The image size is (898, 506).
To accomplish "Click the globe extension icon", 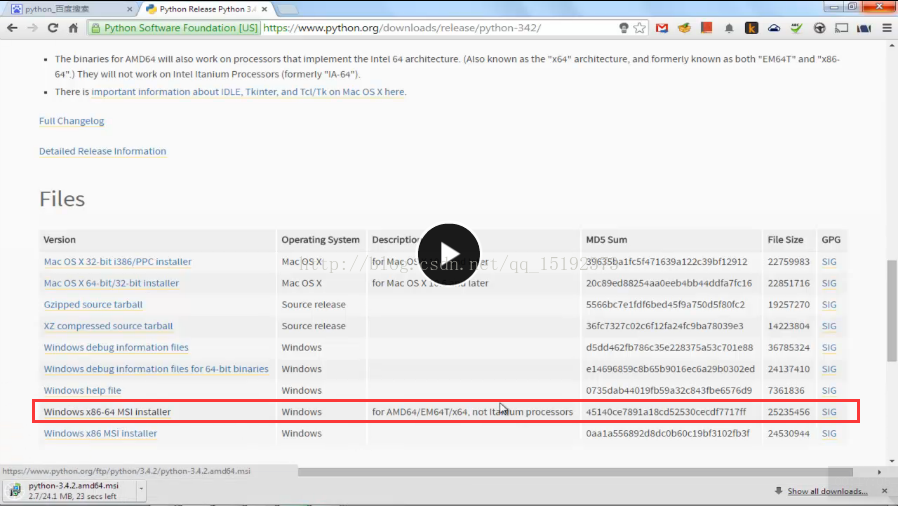I will (x=819, y=27).
